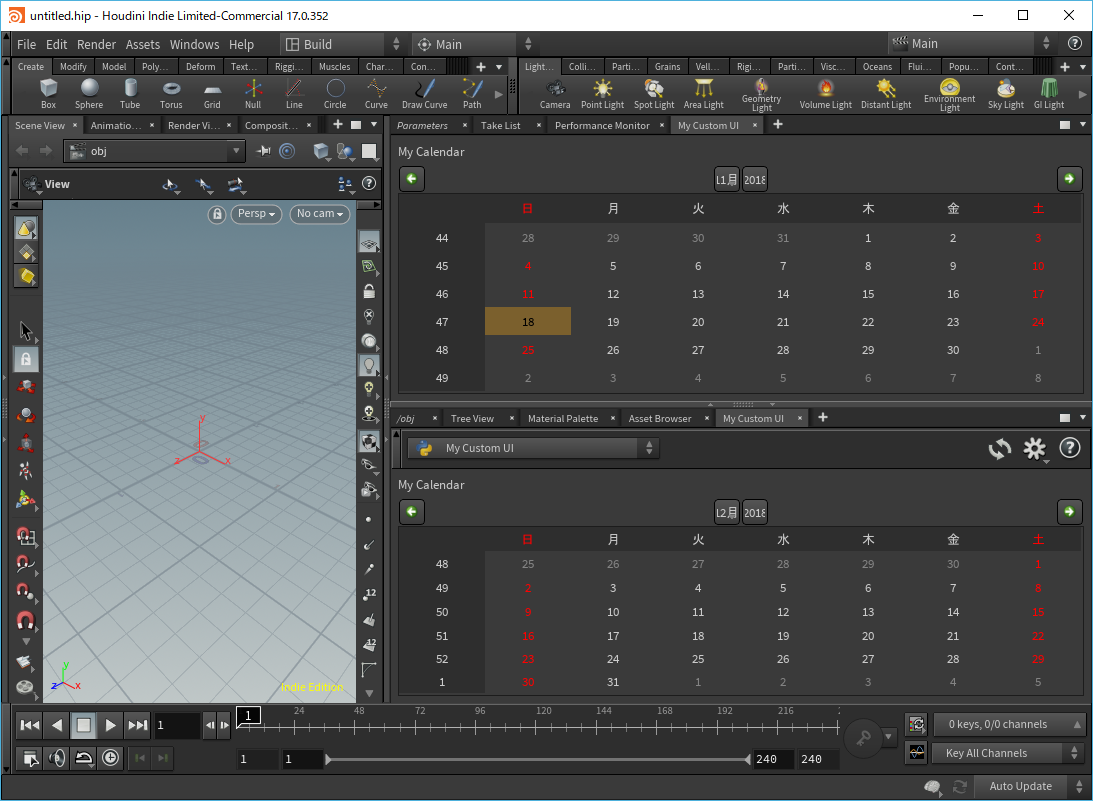Click the reload icon in lower Custom UI pane
The width and height of the screenshot is (1093, 801).
tap(1000, 449)
